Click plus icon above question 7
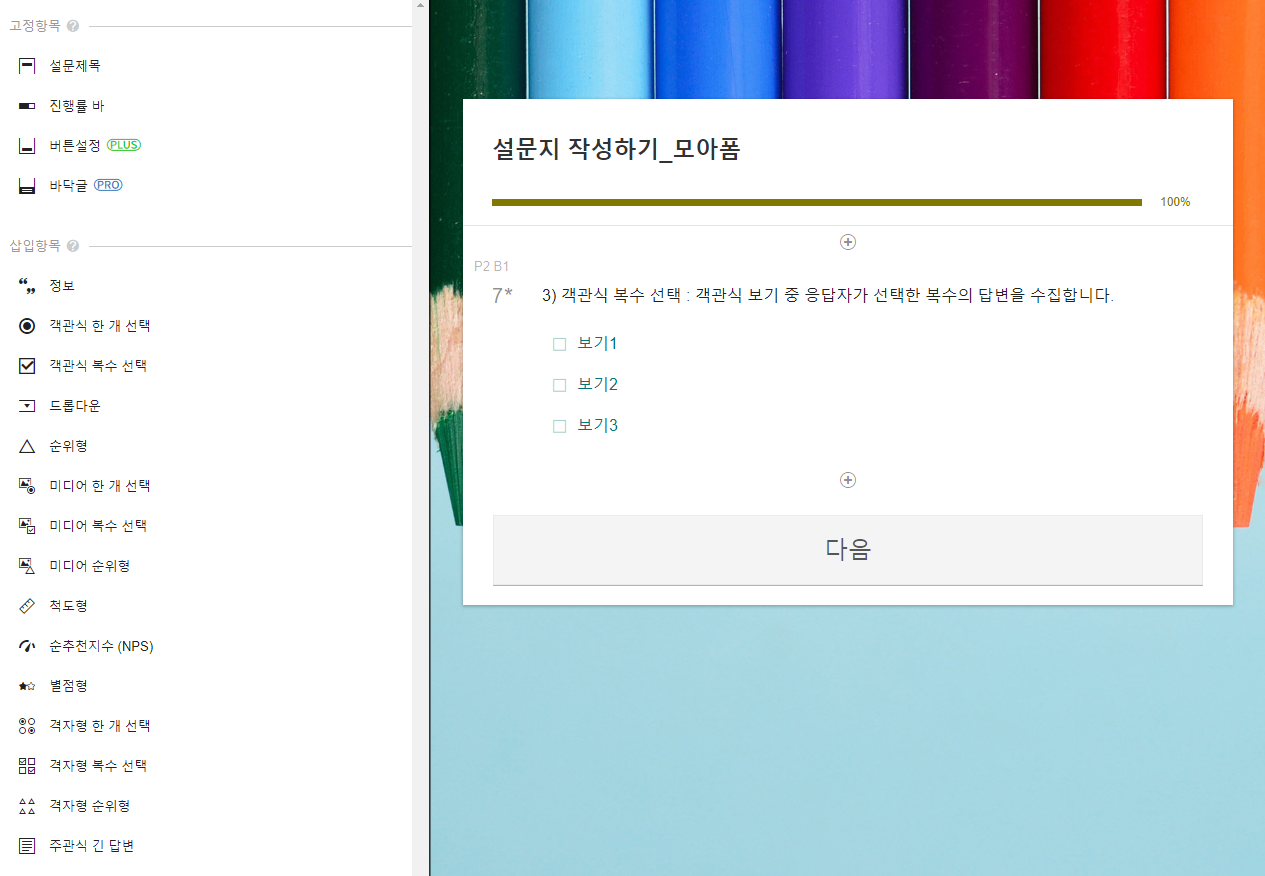Viewport: 1265px width, 876px height. [848, 242]
